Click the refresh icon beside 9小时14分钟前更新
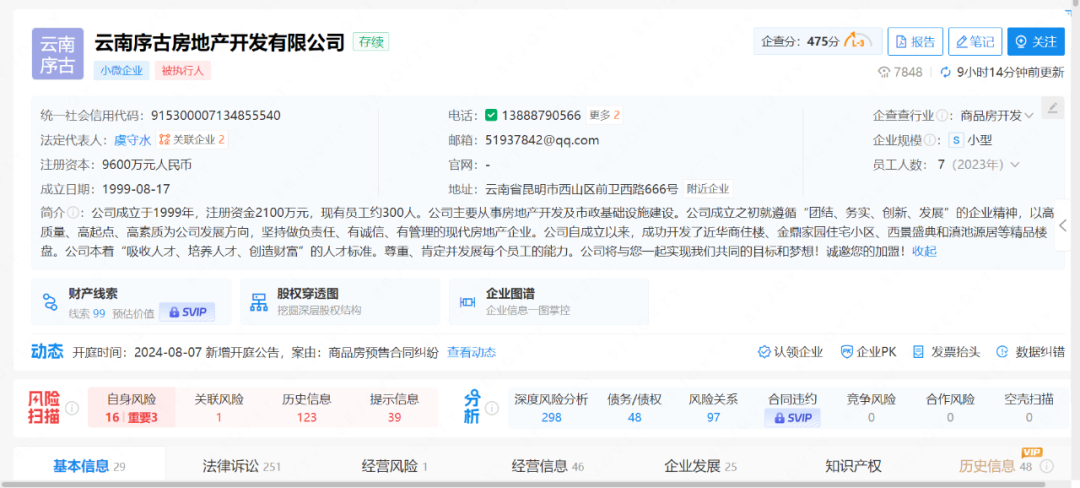Screen dimensions: 1080x488 coord(945,72)
